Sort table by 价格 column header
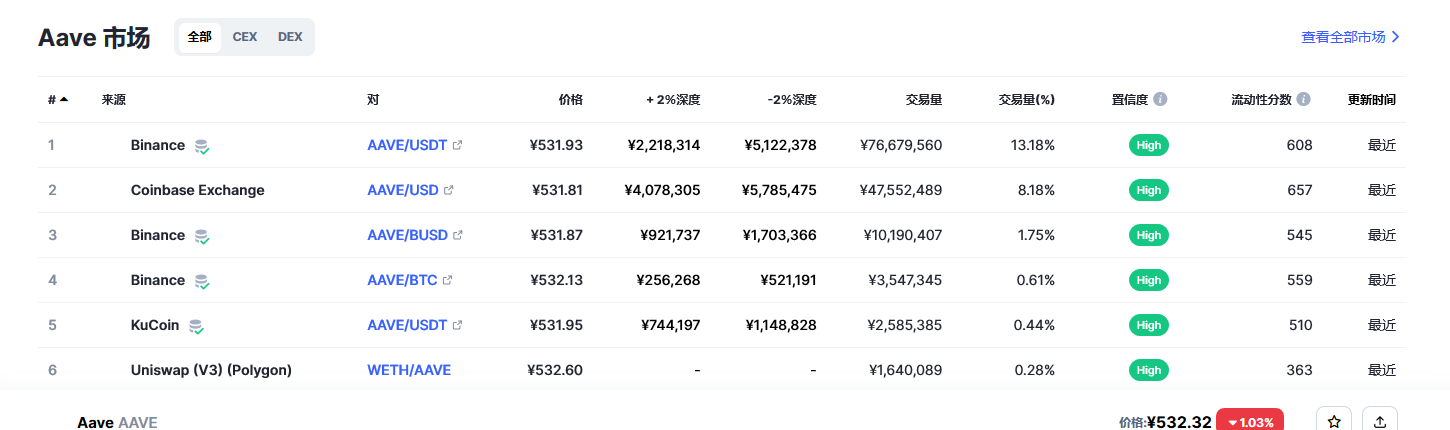 click(x=570, y=100)
